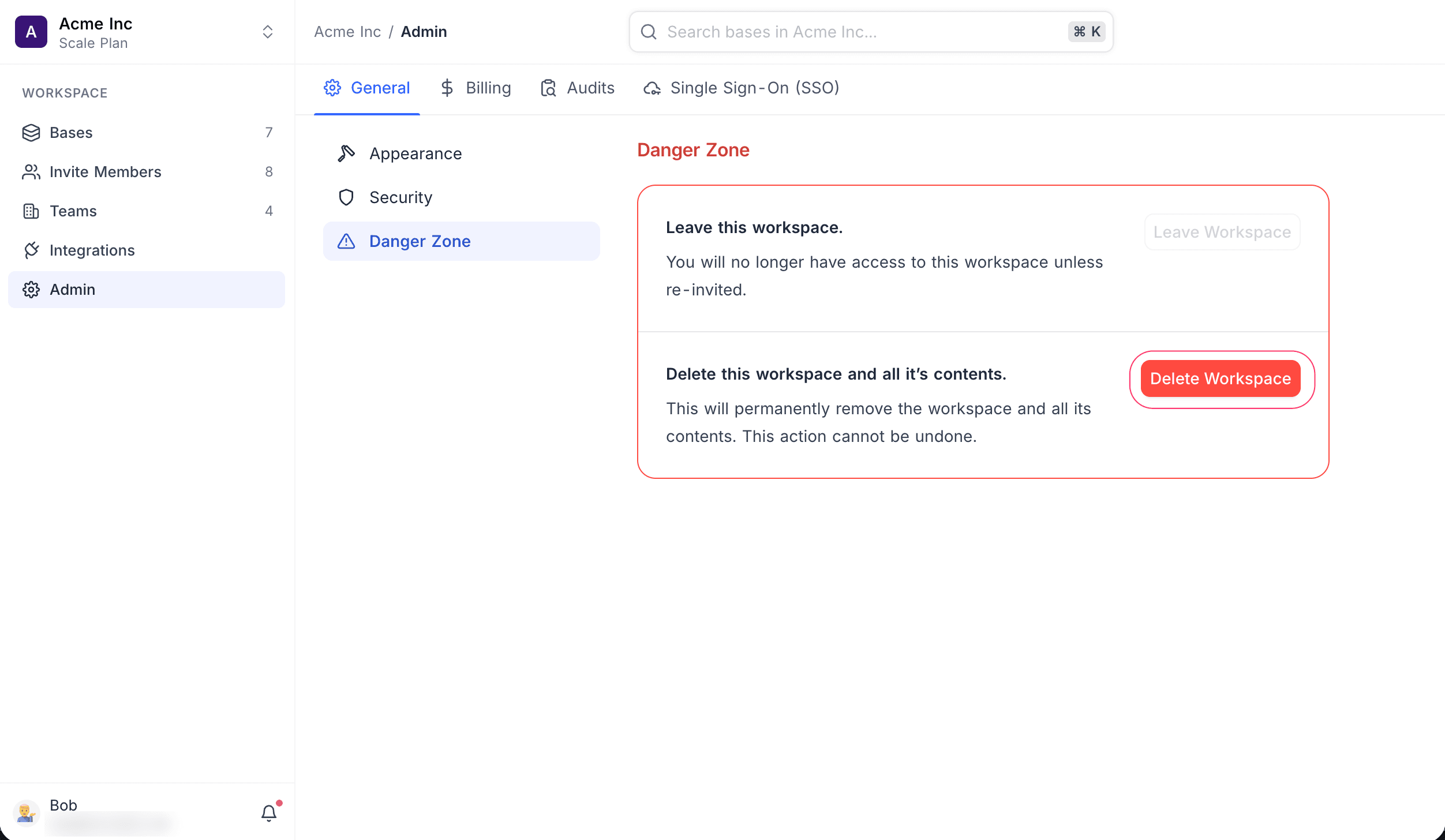This screenshot has width=1445, height=840.
Task: Click Acme Inc breadcrumb link
Action: click(x=347, y=32)
